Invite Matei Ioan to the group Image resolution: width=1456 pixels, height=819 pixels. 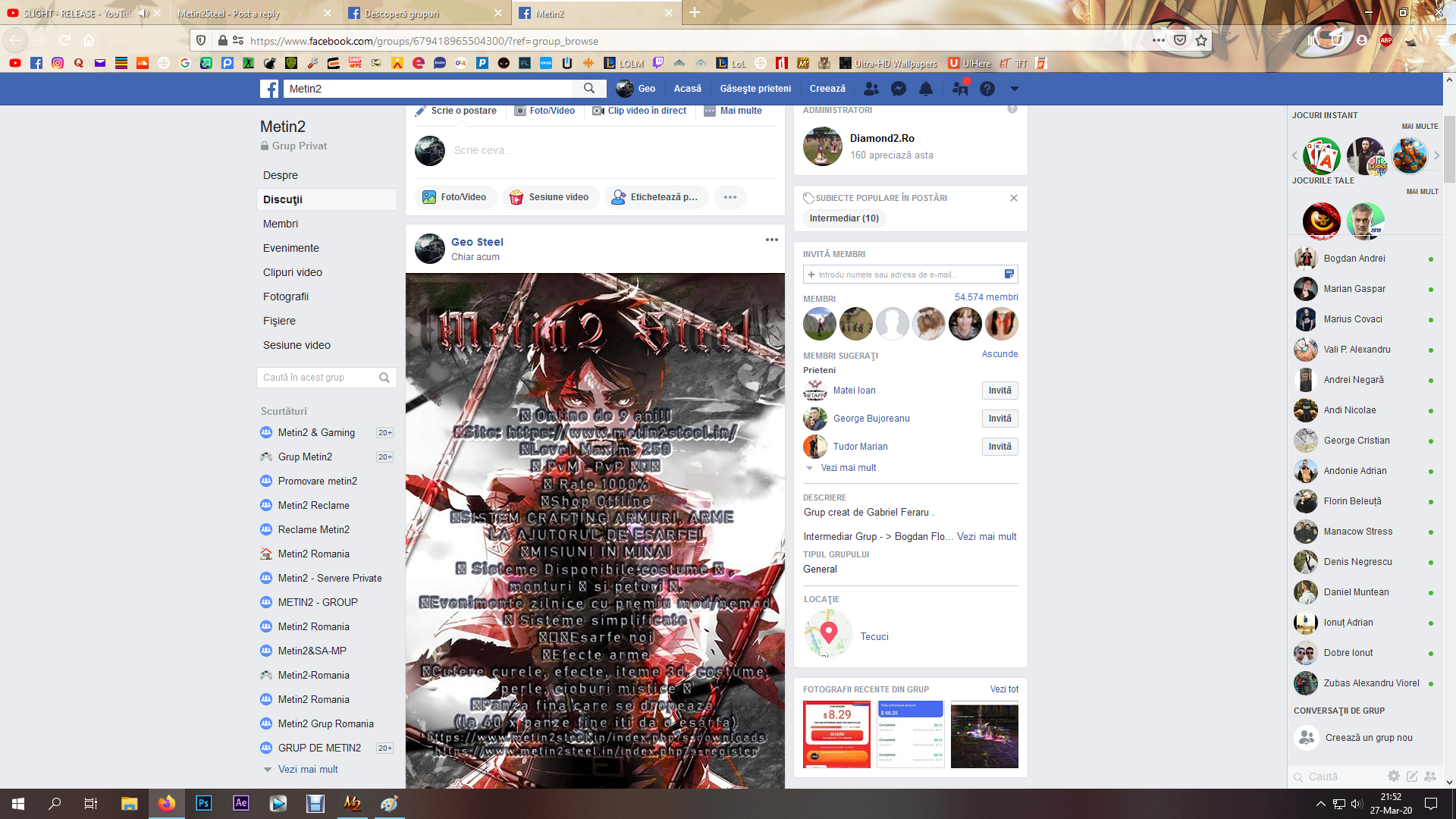click(999, 391)
